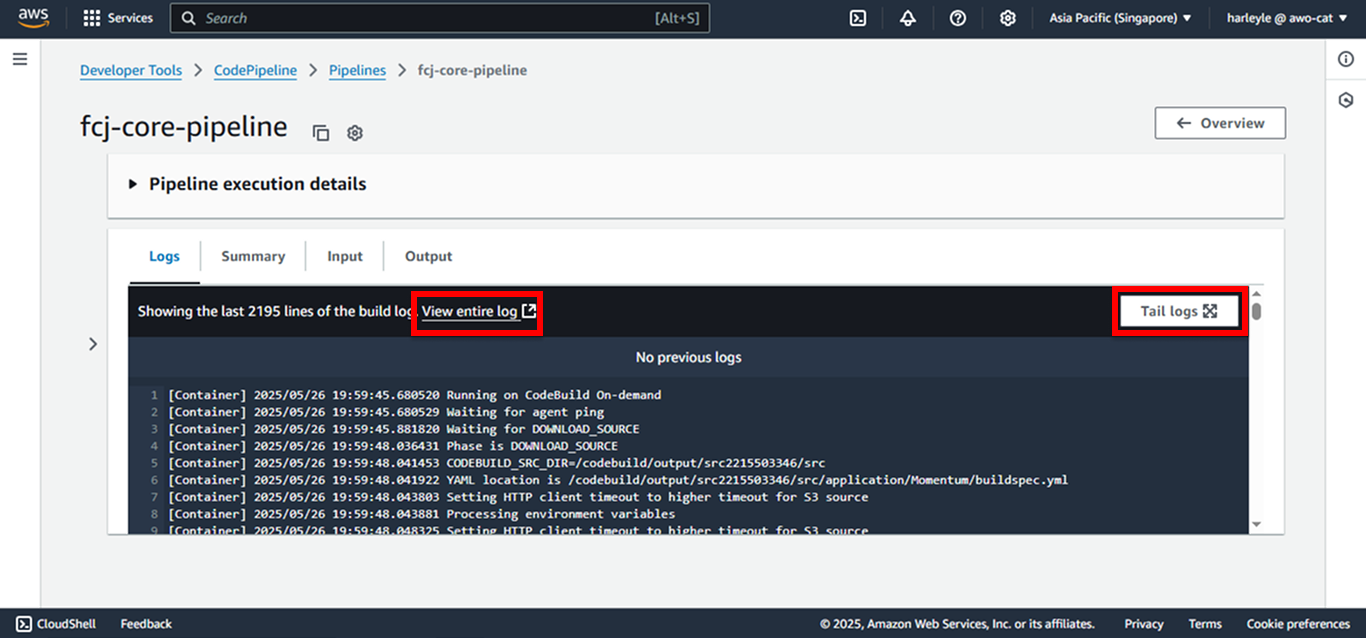Open the notifications bell
Screen dimensions: 1366x638
908,18
